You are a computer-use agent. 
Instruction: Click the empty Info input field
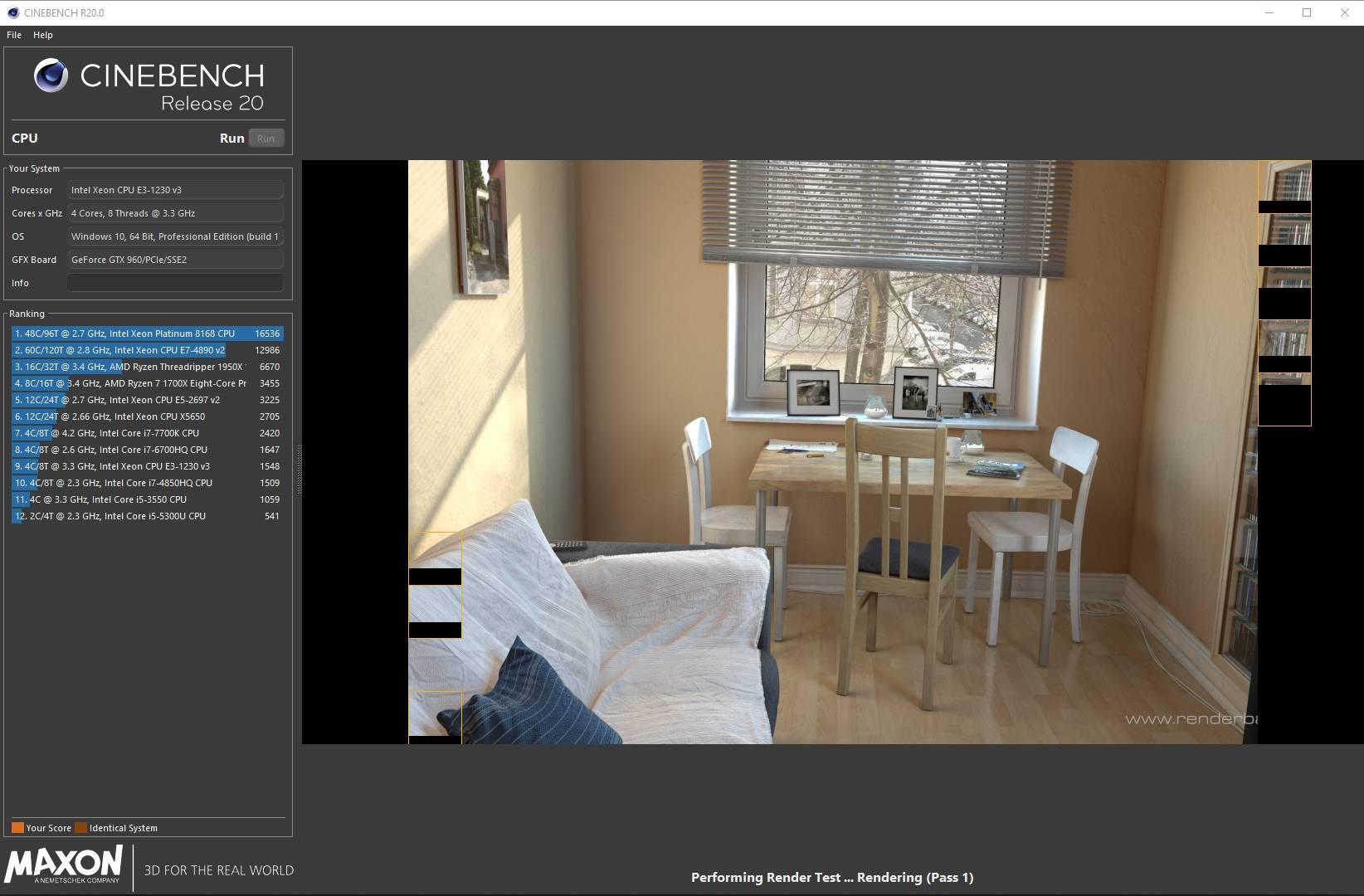coord(175,283)
